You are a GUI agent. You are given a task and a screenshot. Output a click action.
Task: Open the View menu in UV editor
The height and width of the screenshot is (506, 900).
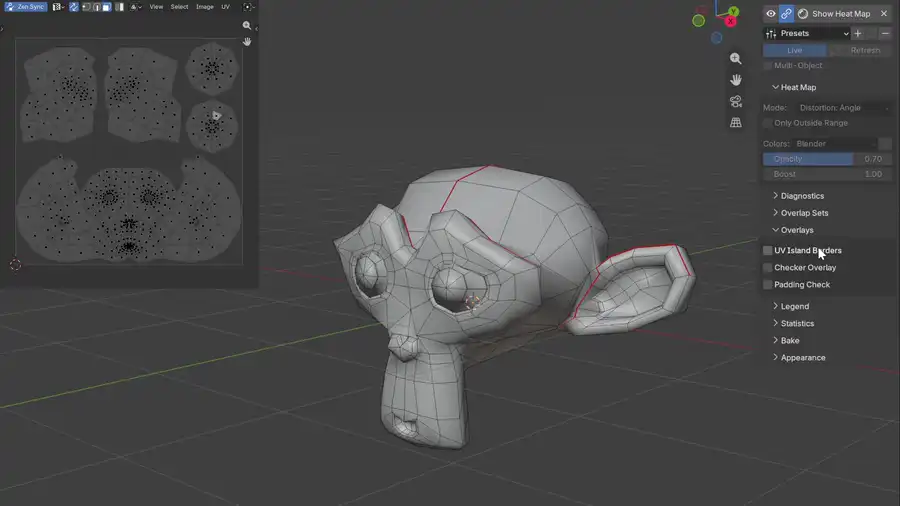[156, 7]
